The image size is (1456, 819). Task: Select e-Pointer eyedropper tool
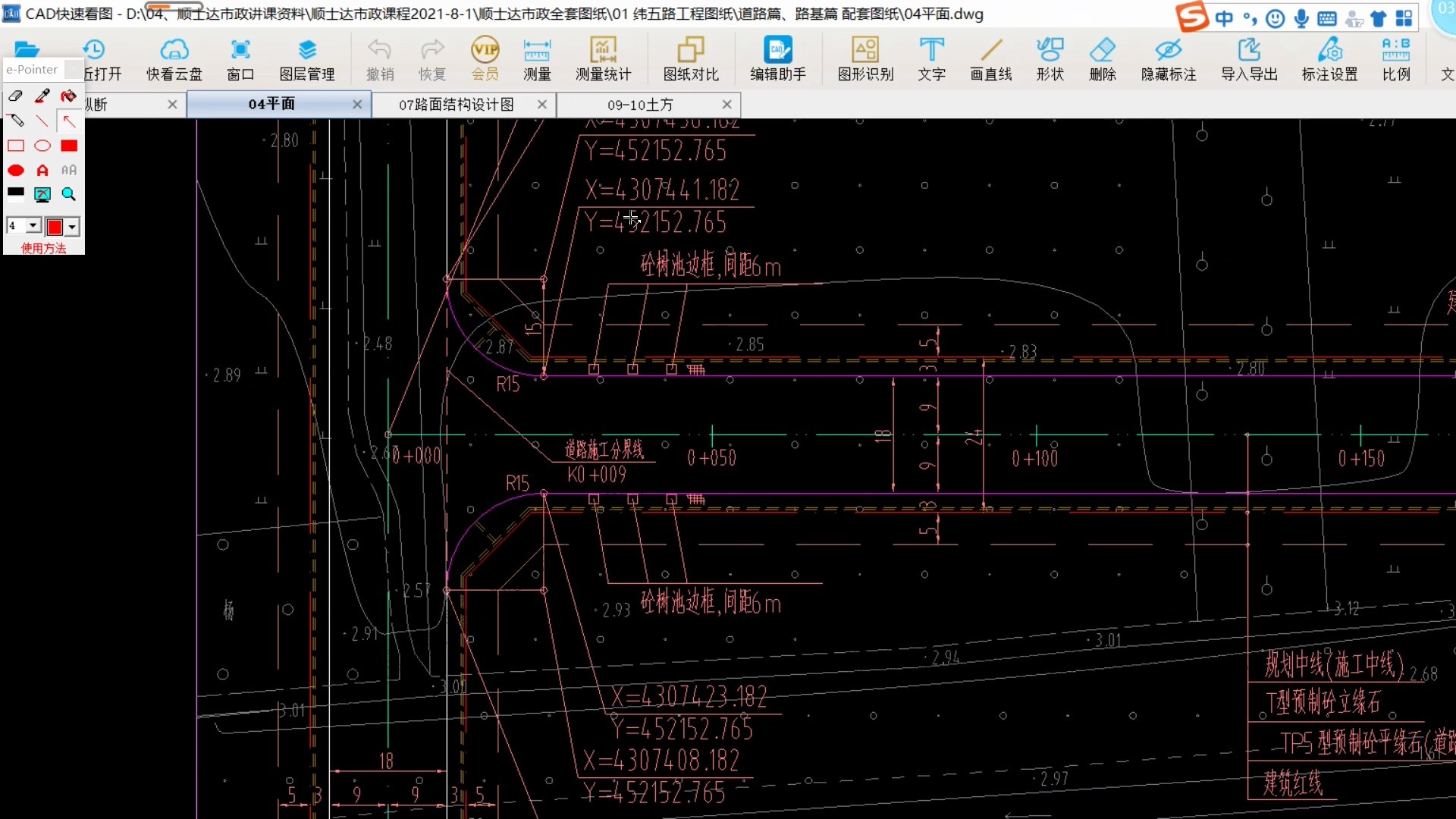42,96
